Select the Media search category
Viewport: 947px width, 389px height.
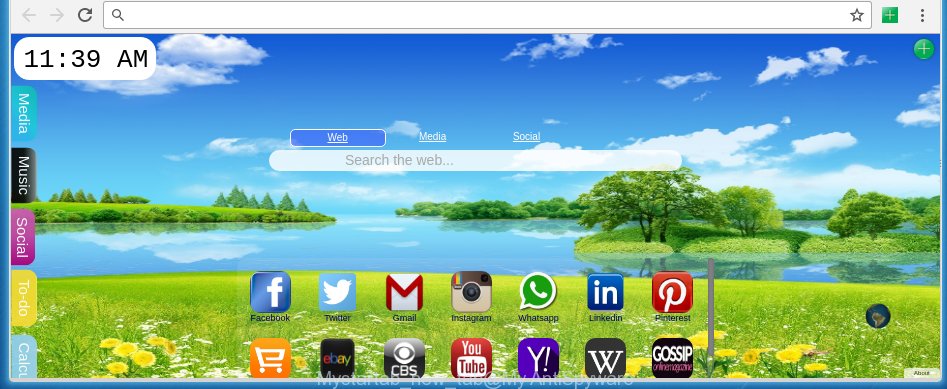[x=432, y=137]
